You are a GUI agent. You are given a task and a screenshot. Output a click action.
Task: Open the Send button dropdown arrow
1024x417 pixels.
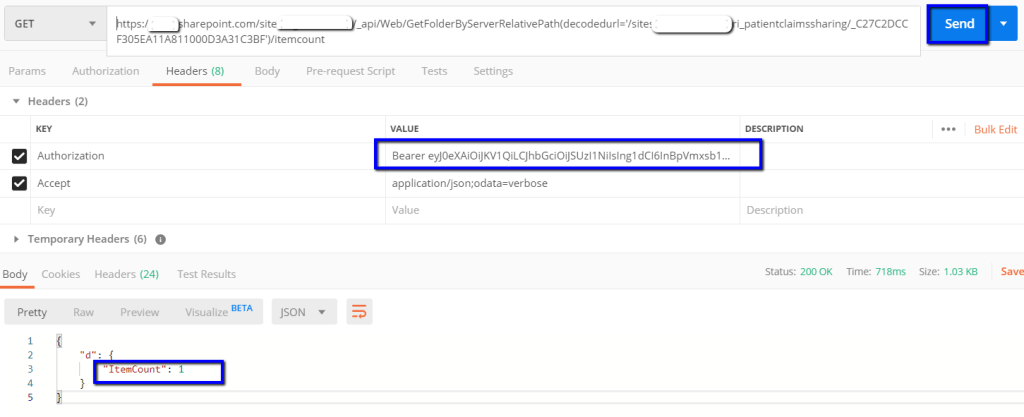click(1004, 24)
